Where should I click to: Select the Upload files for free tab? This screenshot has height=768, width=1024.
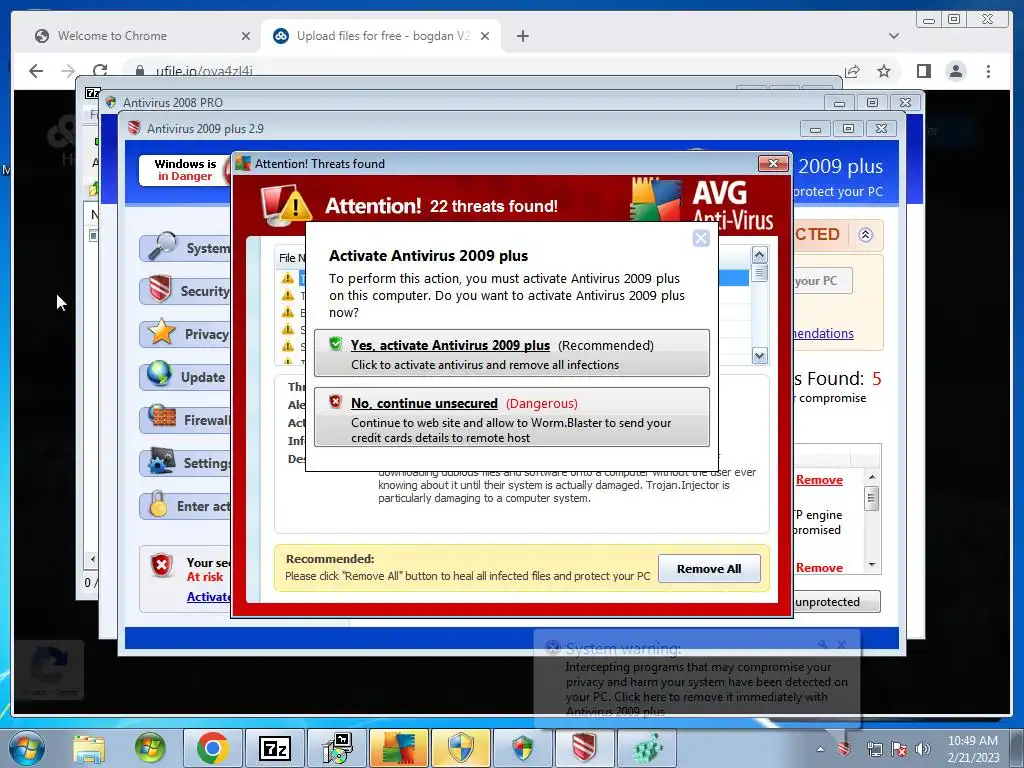point(382,36)
